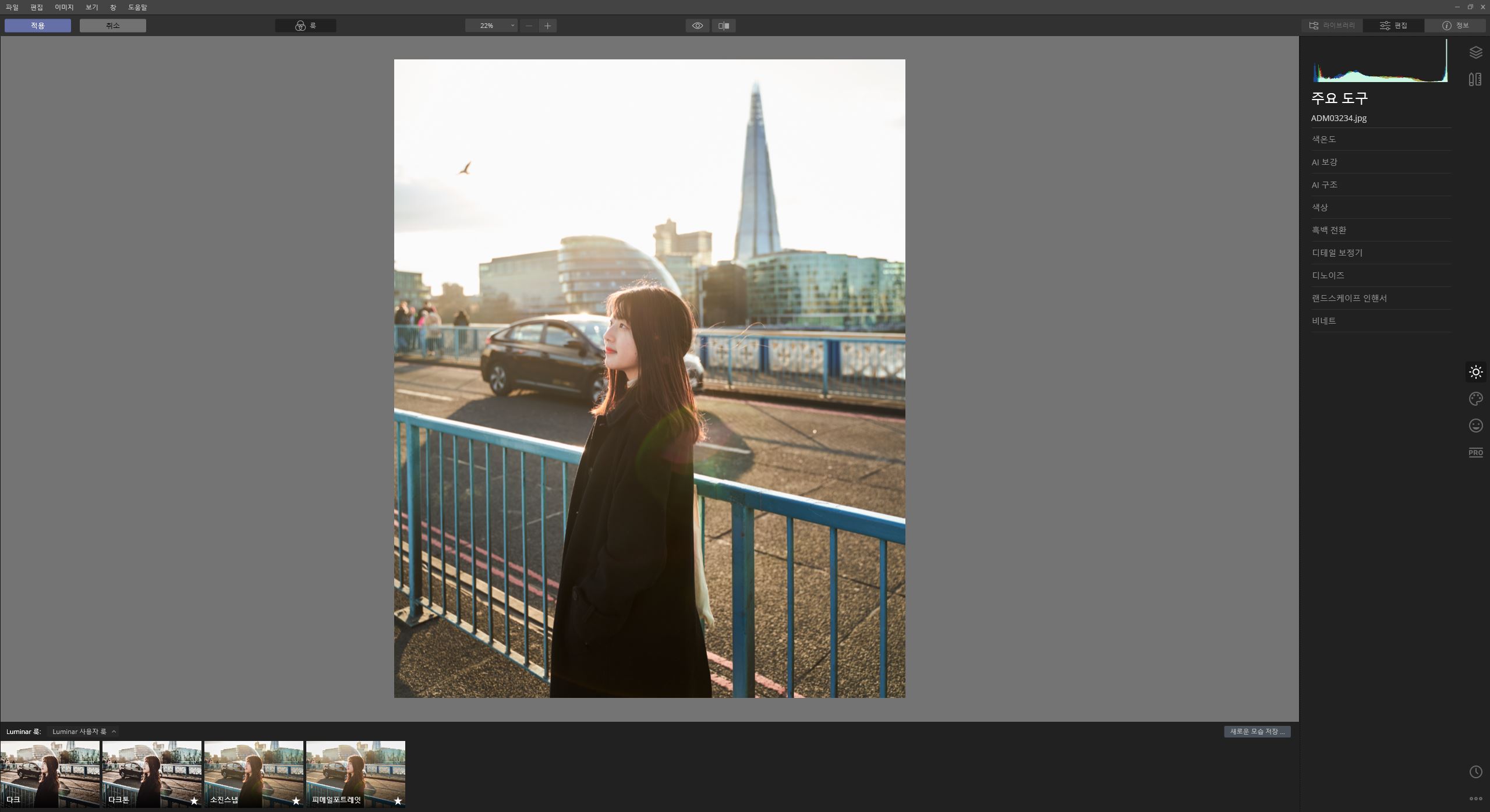Open the Layers panel icon
Viewport: 1490px width, 812px height.
[1475, 52]
